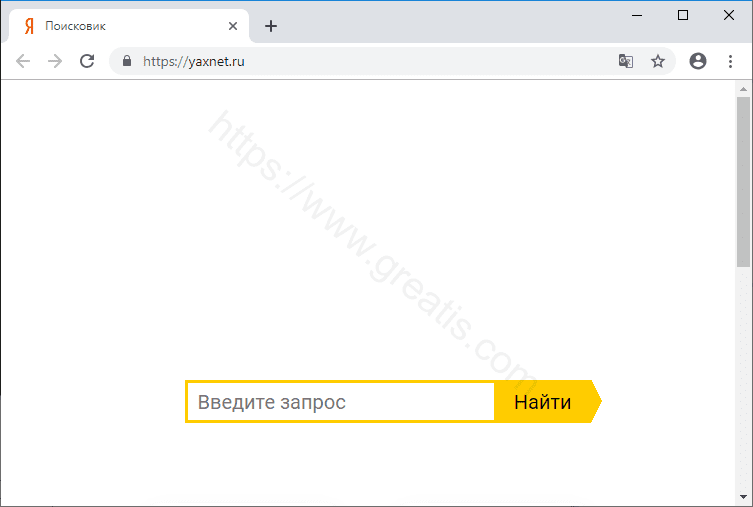Close the browser window
The image size is (753, 507).
(x=729, y=14)
